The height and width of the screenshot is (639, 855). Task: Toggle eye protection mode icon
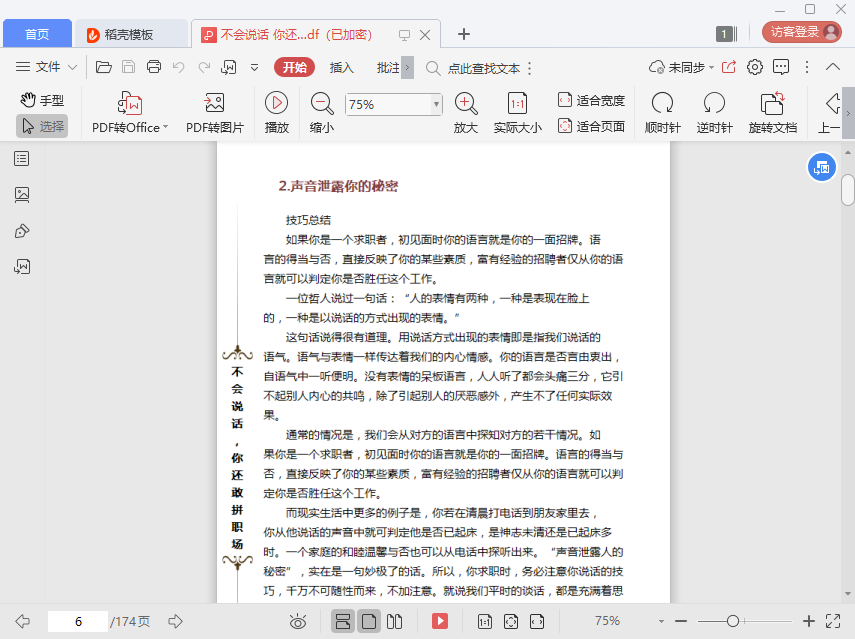(297, 621)
